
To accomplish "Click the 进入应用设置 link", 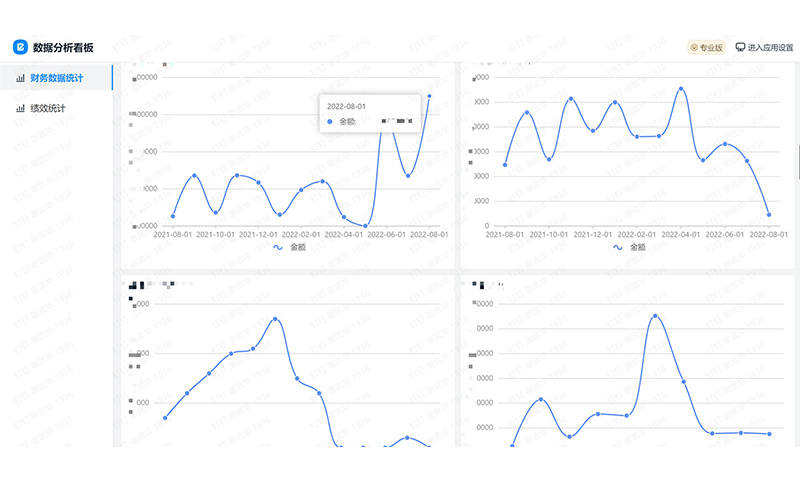I will [770, 47].
